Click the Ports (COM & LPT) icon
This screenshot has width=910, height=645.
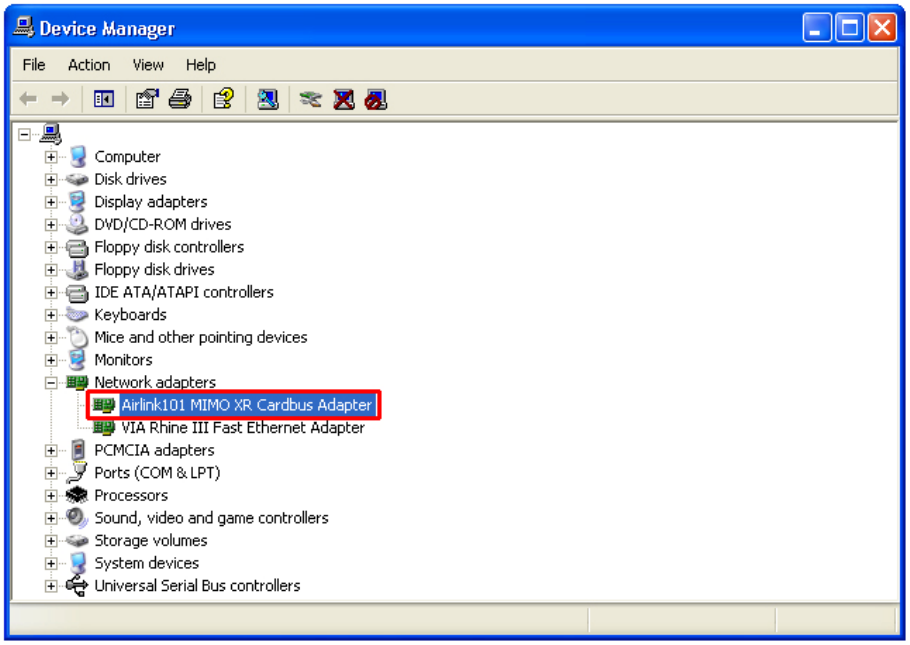[x=77, y=473]
